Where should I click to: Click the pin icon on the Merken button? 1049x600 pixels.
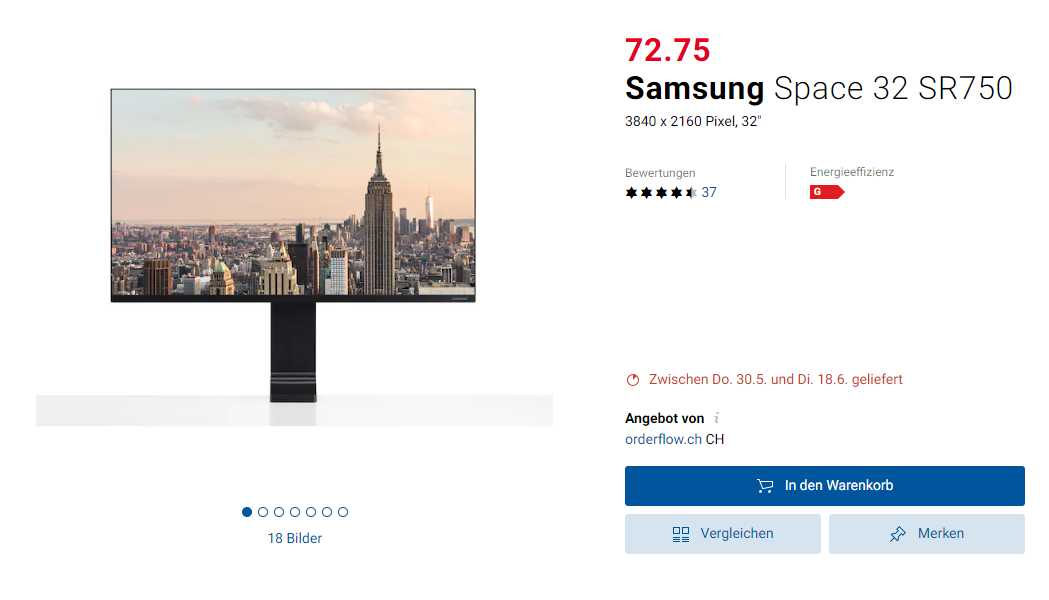click(898, 534)
